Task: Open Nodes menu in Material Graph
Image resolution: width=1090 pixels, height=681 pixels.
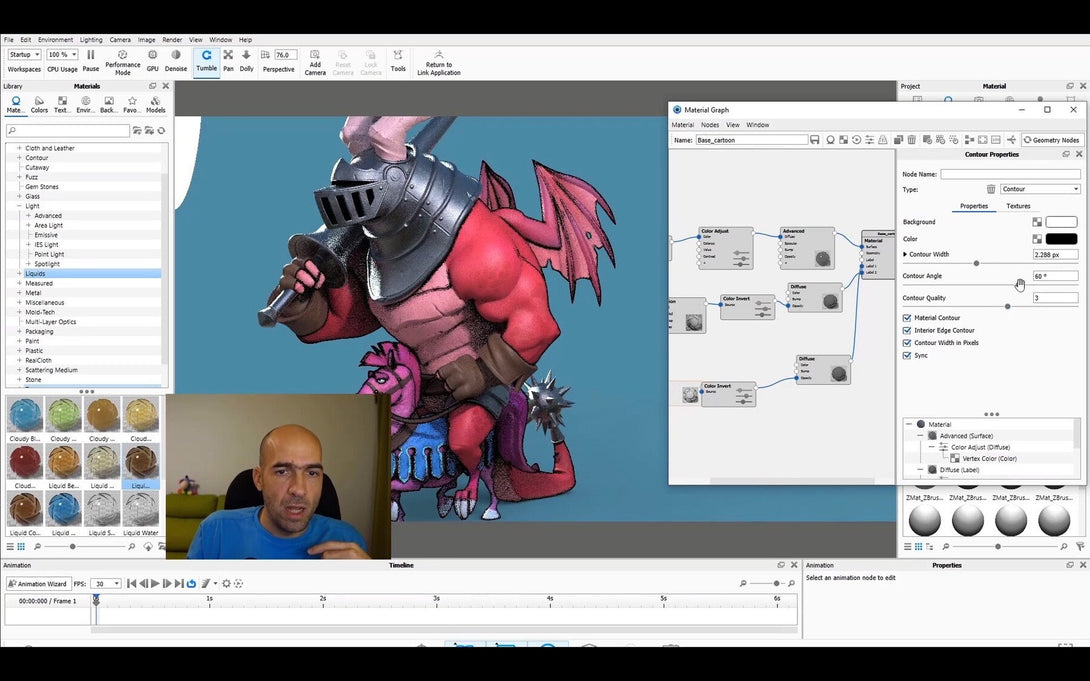Action: [710, 125]
